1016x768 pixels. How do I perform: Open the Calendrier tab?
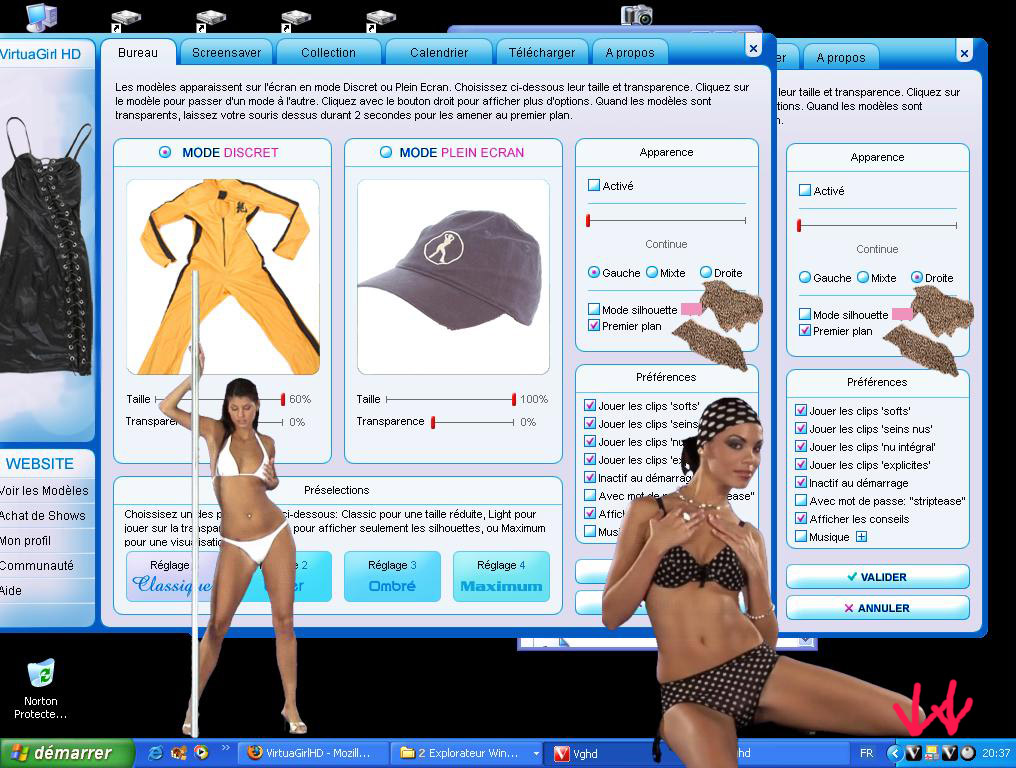coord(439,52)
